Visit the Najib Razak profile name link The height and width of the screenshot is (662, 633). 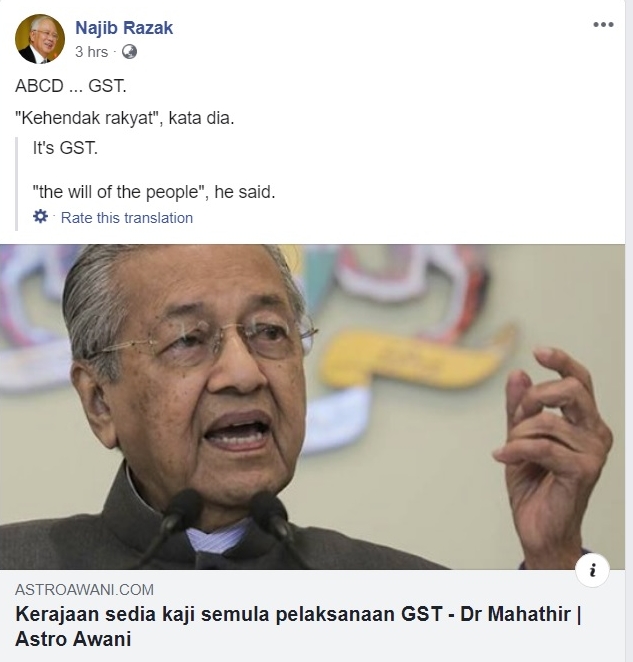[x=124, y=28]
